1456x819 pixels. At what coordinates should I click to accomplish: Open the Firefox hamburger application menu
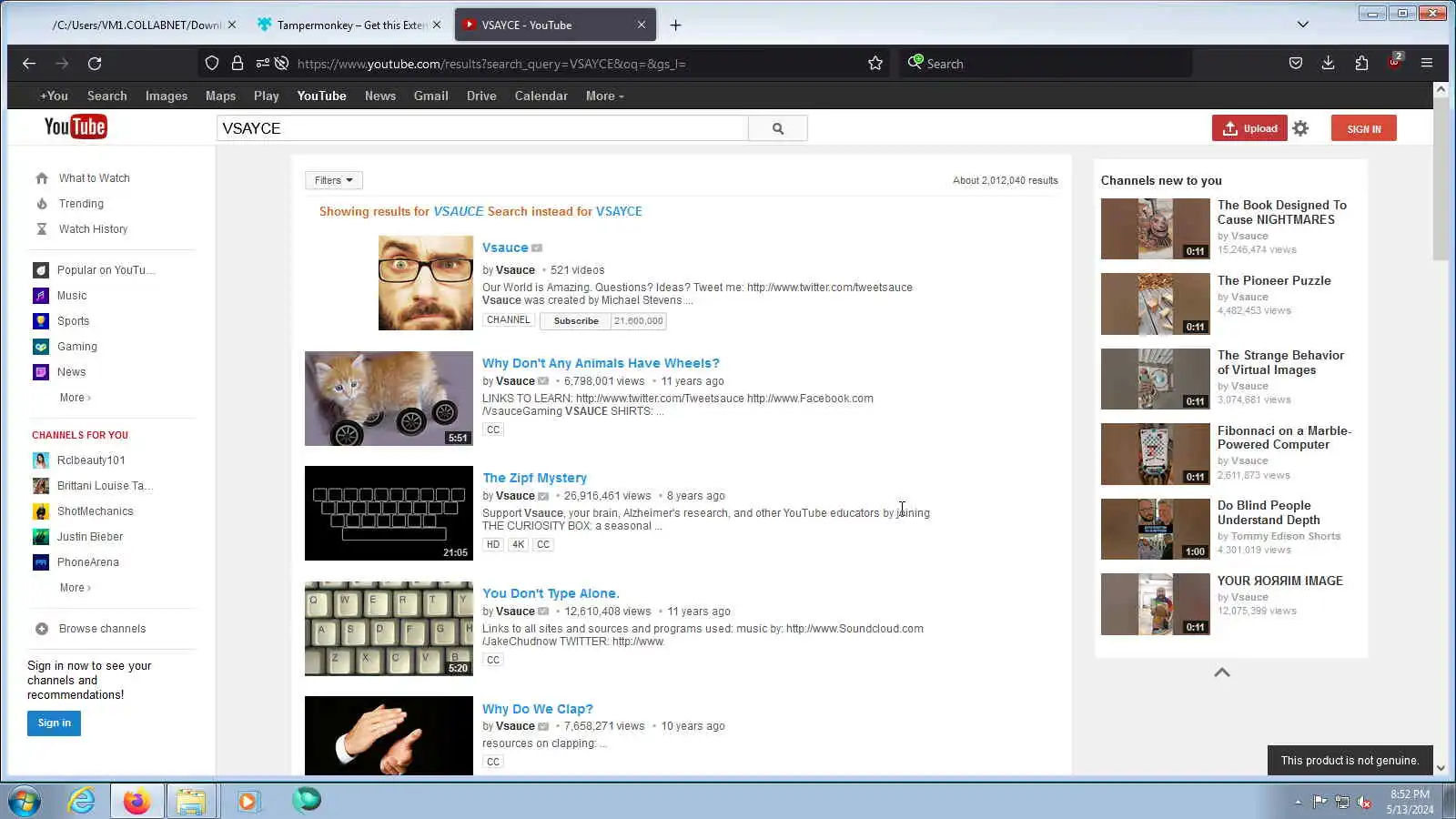click(1427, 64)
